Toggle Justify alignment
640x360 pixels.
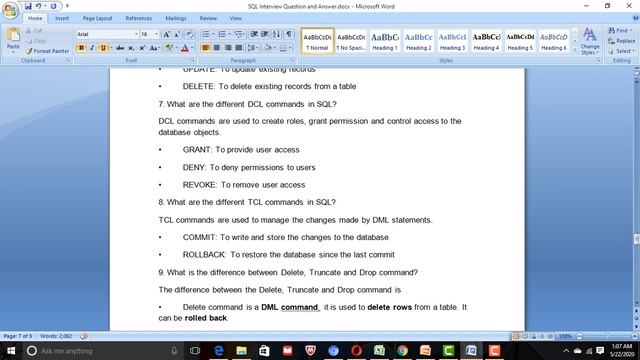pos(239,48)
